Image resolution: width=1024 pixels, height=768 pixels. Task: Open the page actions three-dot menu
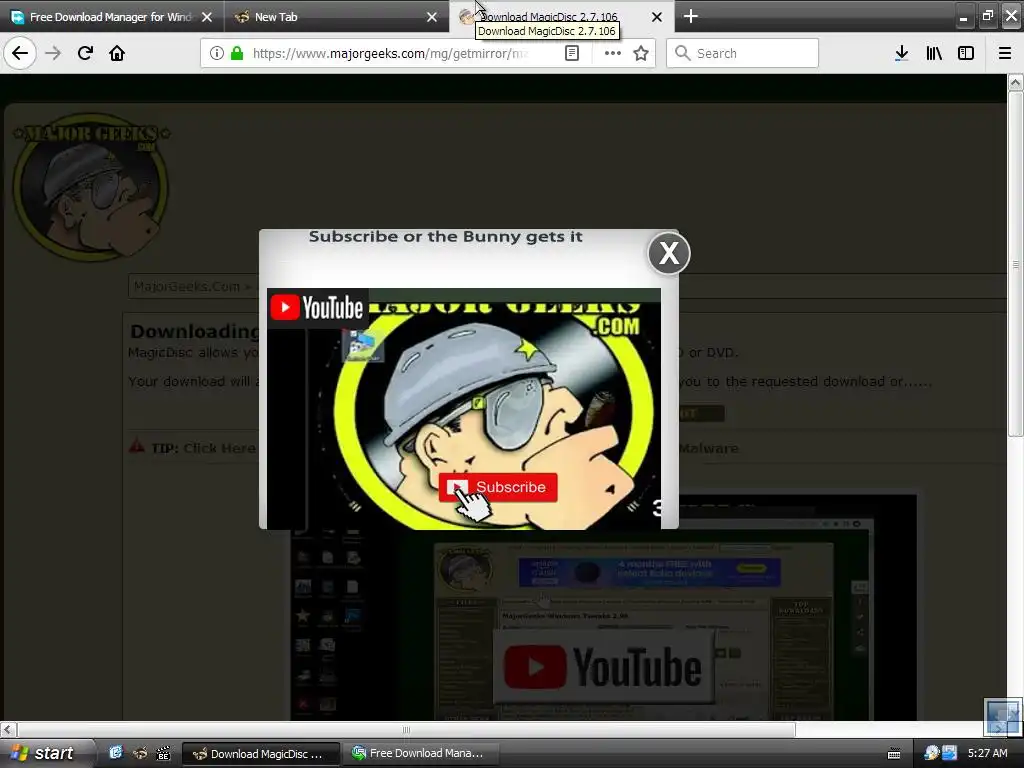coord(613,53)
